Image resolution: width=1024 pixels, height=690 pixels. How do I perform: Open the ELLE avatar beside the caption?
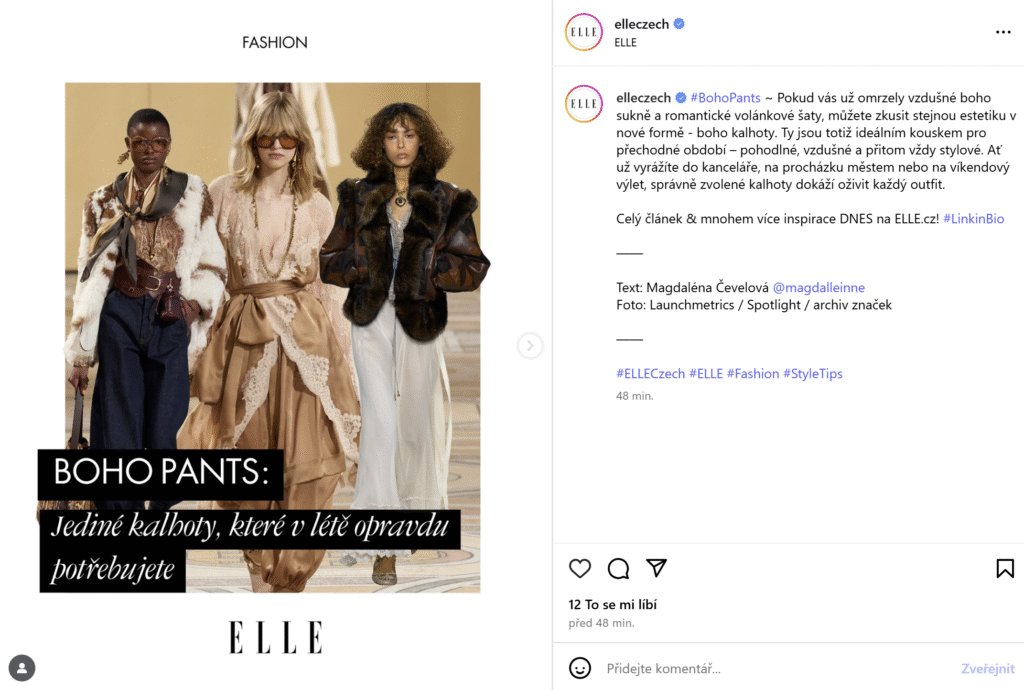(x=584, y=104)
